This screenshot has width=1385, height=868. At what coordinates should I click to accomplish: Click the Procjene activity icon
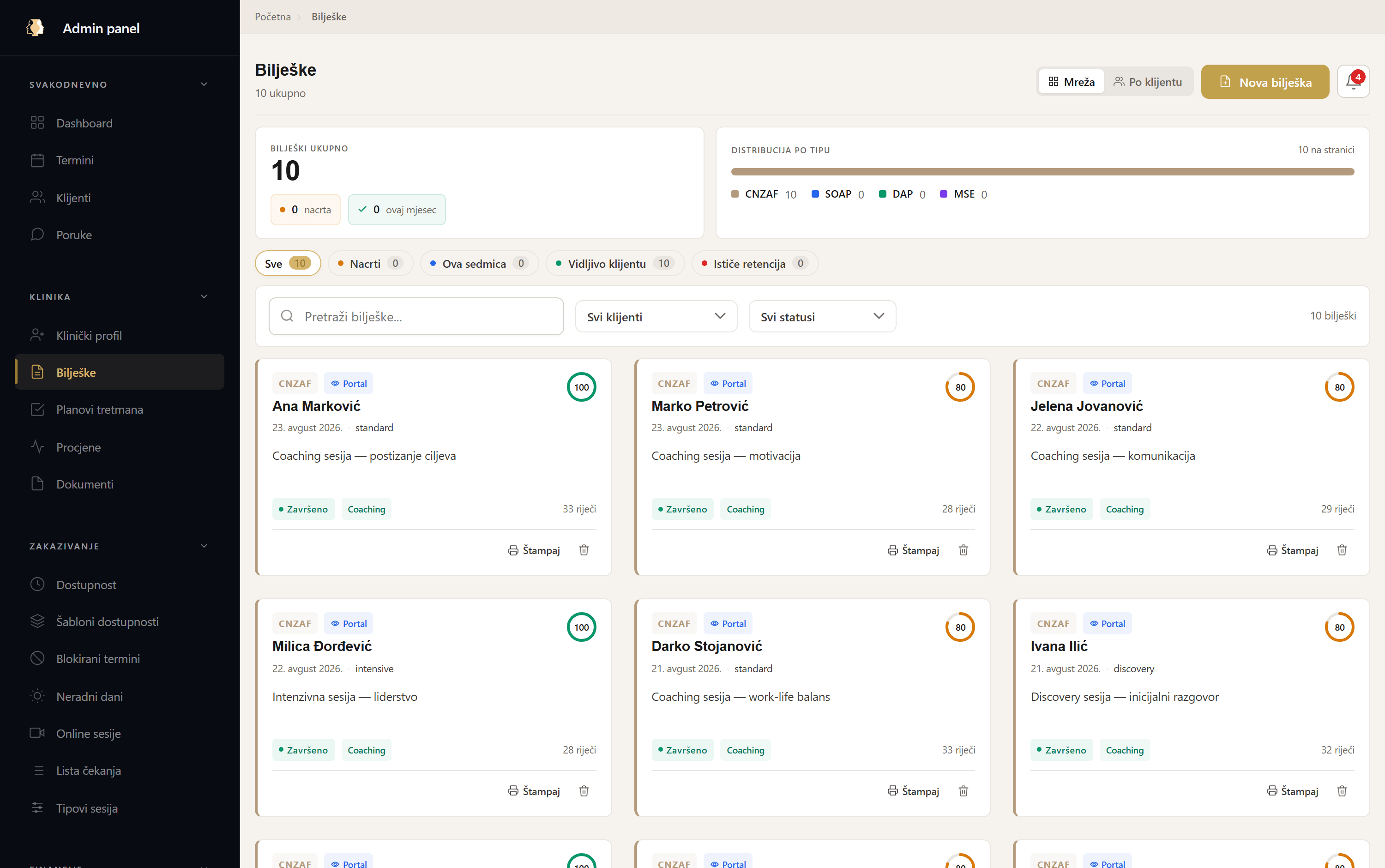pos(37,446)
